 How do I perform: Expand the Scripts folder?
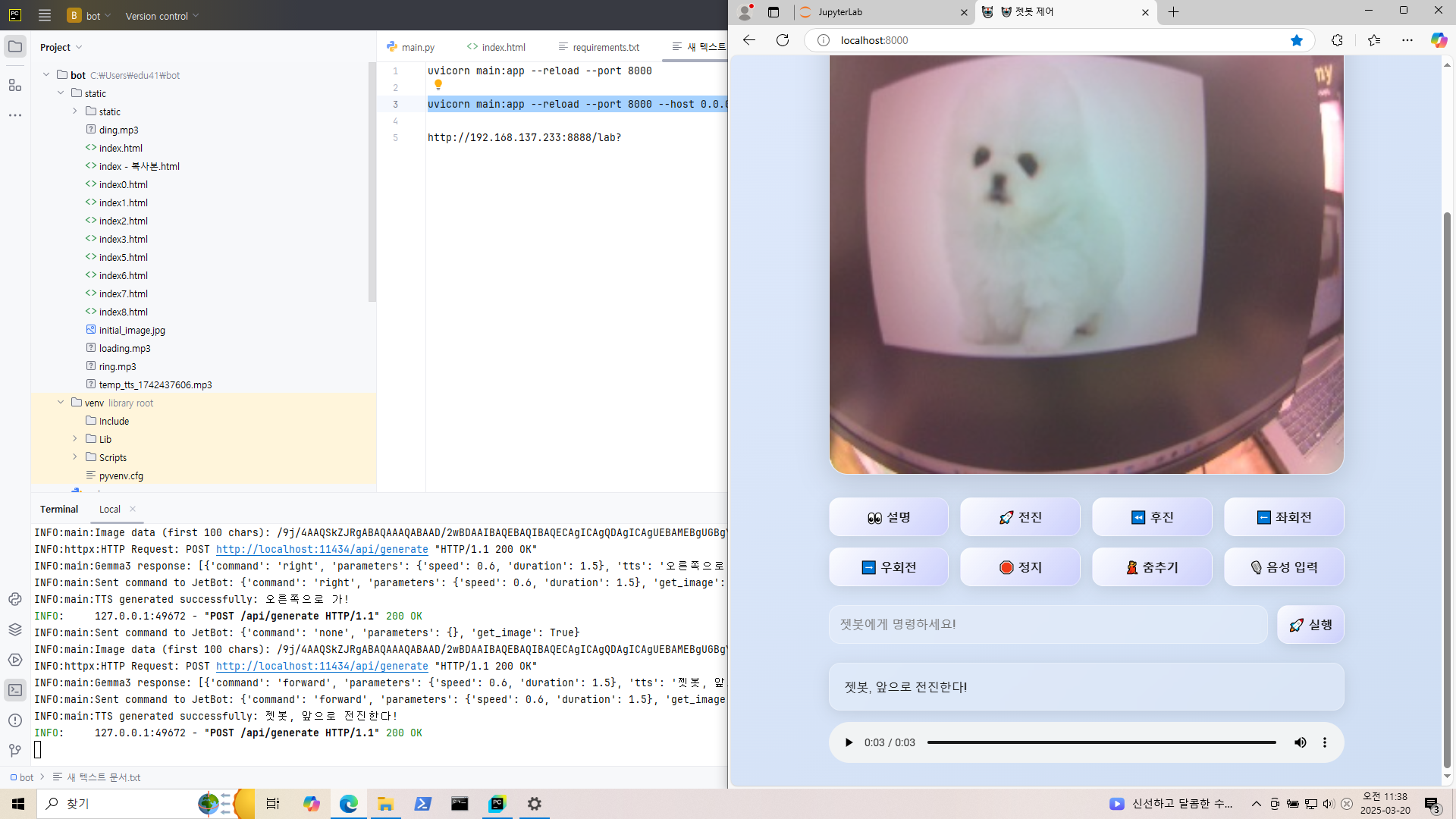pyautogui.click(x=75, y=457)
